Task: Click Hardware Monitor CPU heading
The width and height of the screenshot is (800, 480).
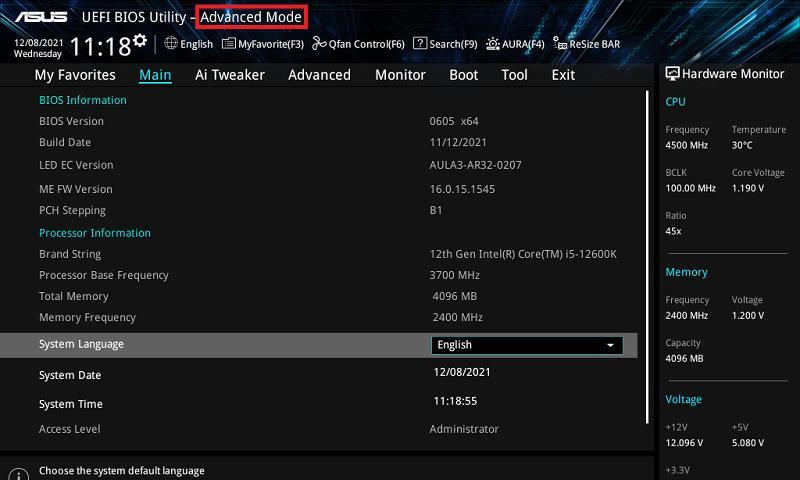Action: [675, 102]
